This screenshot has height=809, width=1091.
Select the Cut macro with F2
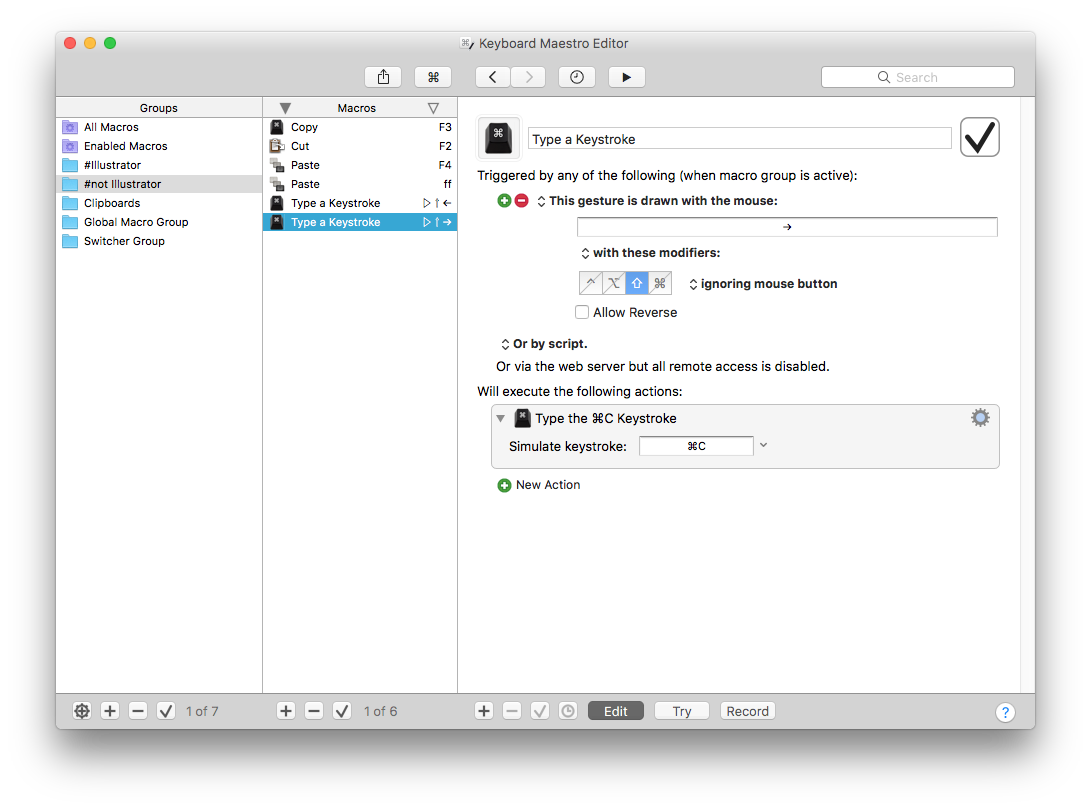pos(360,146)
